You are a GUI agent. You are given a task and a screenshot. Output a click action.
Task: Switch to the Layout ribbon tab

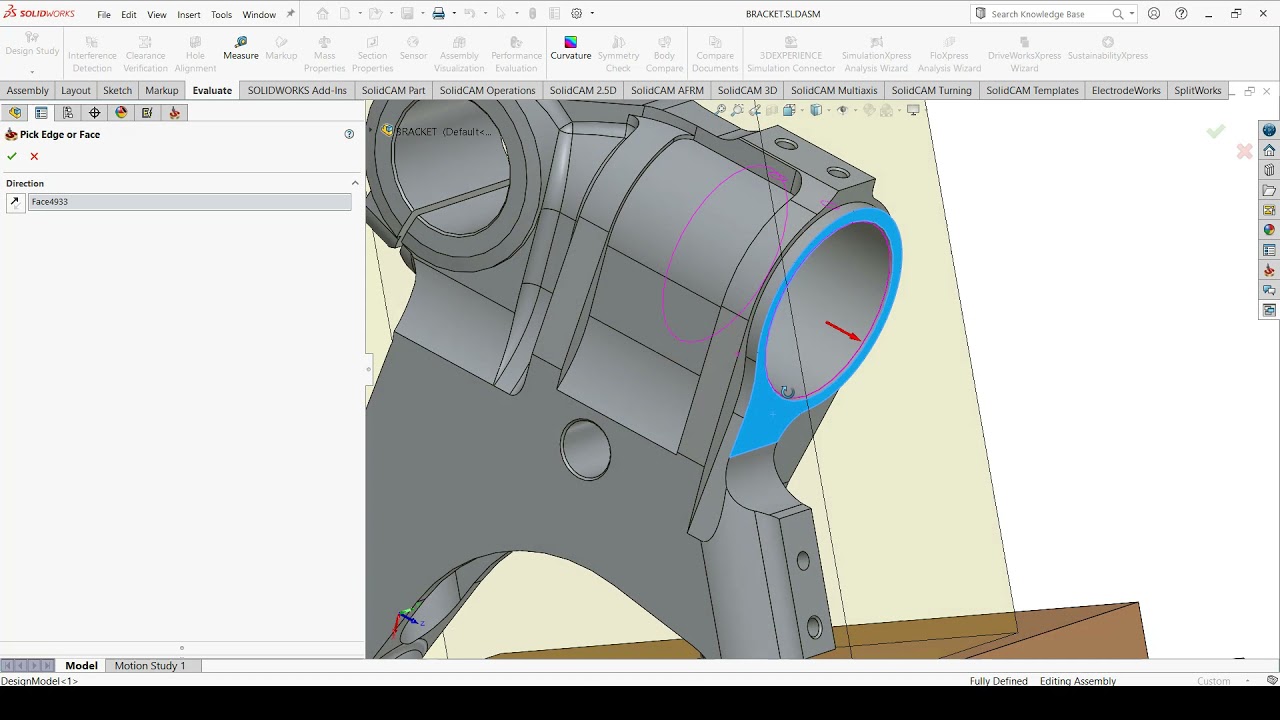pyautogui.click(x=76, y=90)
